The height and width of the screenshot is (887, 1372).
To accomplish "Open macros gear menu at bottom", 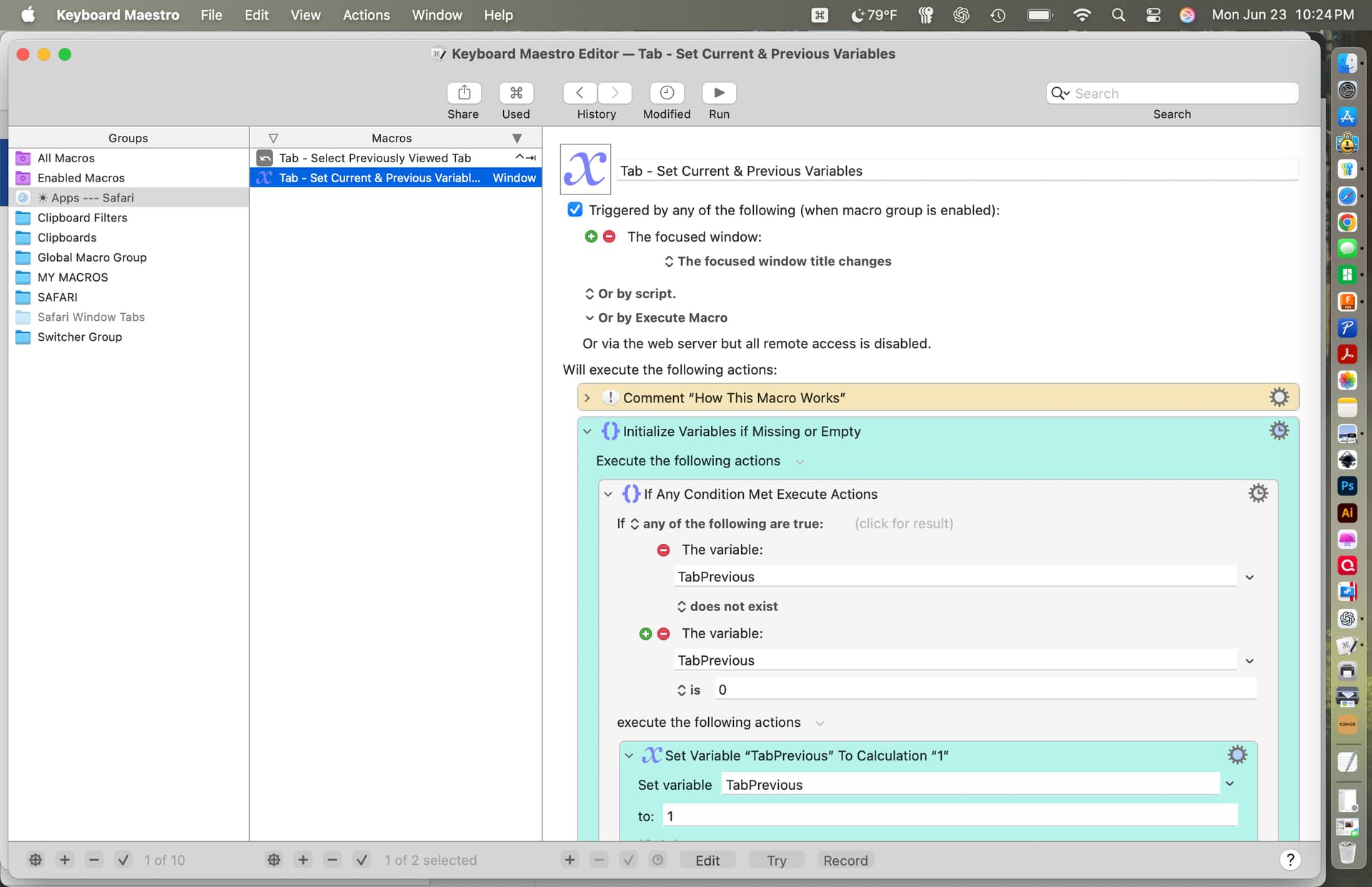I will (274, 860).
